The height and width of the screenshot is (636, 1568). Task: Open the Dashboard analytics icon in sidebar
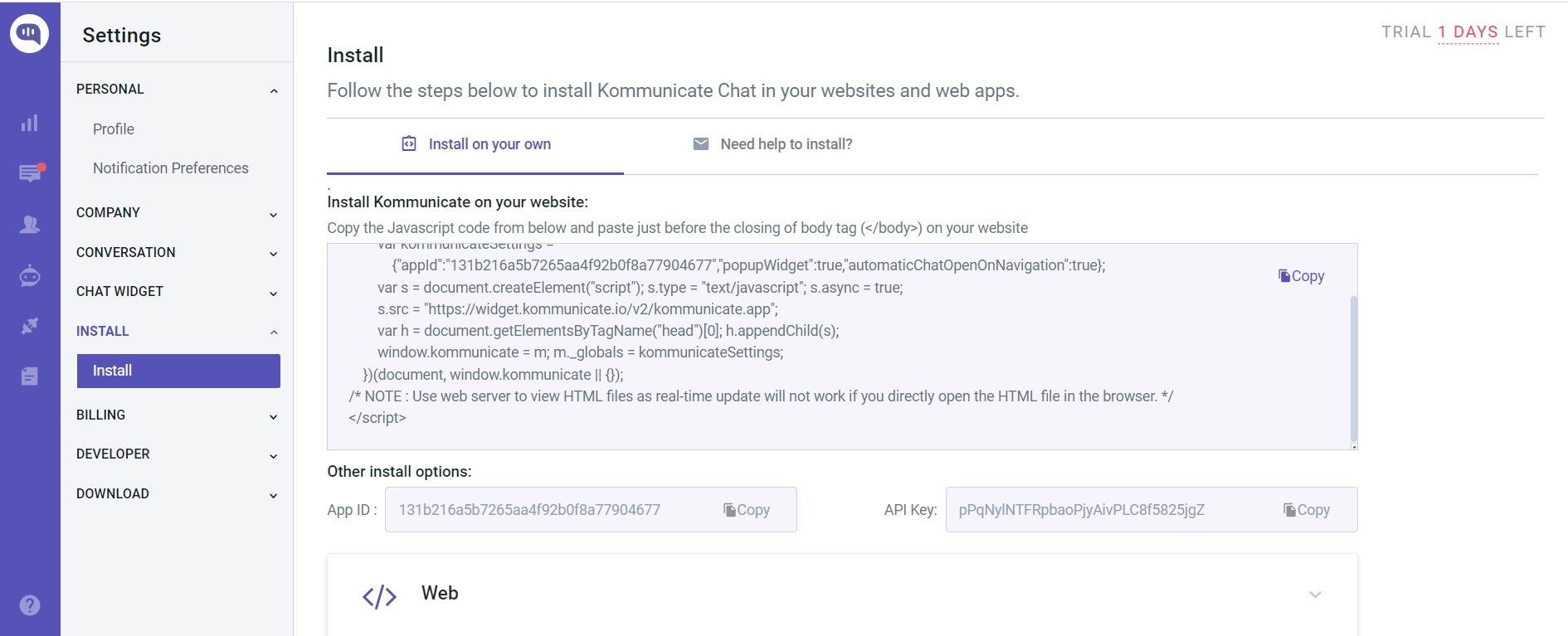point(30,123)
